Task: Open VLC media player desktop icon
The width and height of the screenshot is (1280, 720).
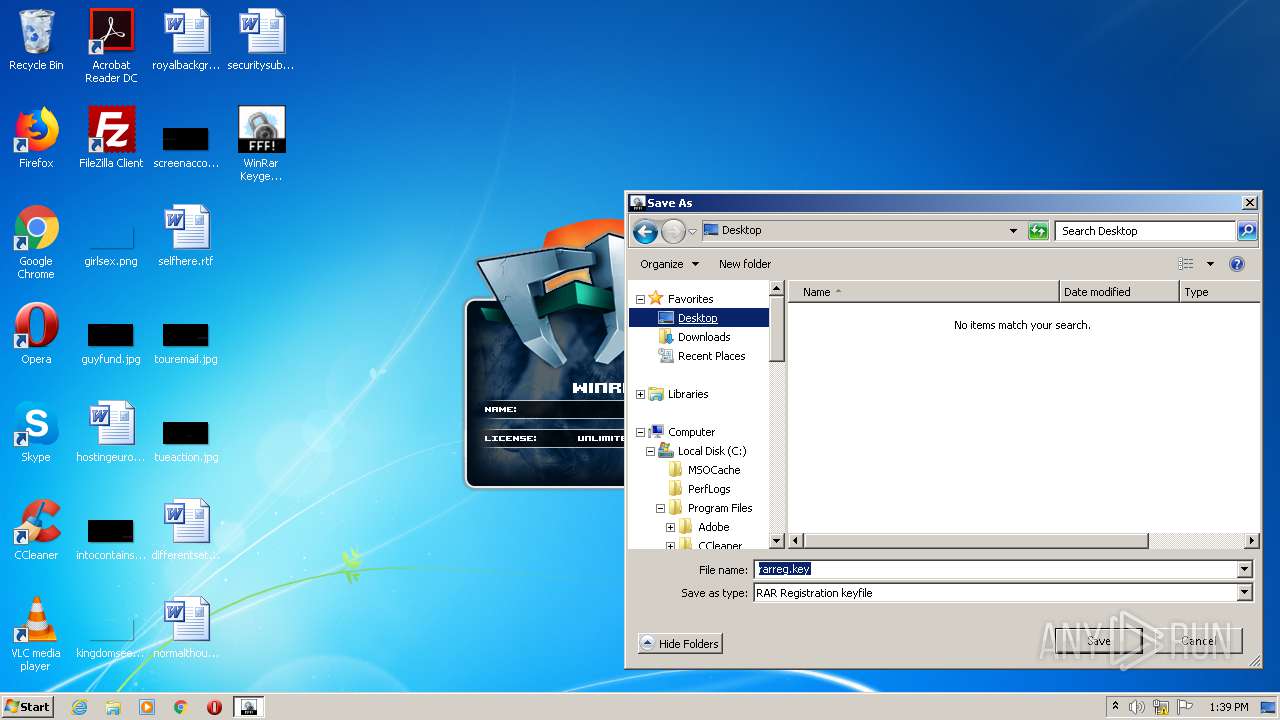Action: [36, 634]
